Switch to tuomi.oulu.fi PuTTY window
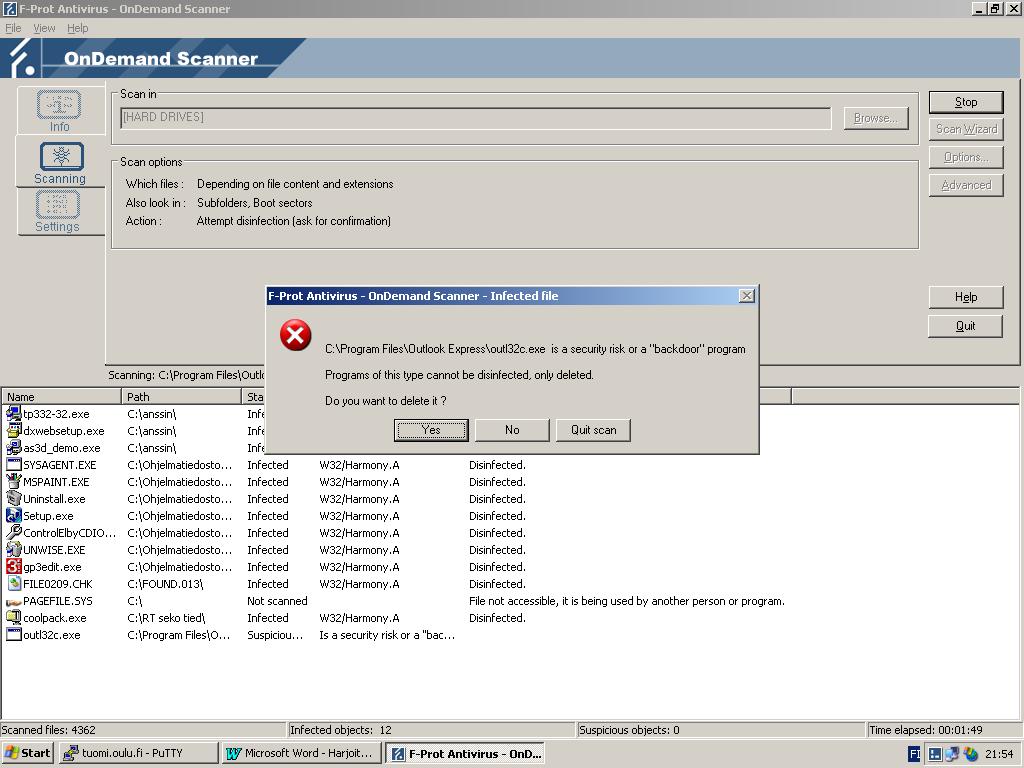1024x768 pixels. 138,753
